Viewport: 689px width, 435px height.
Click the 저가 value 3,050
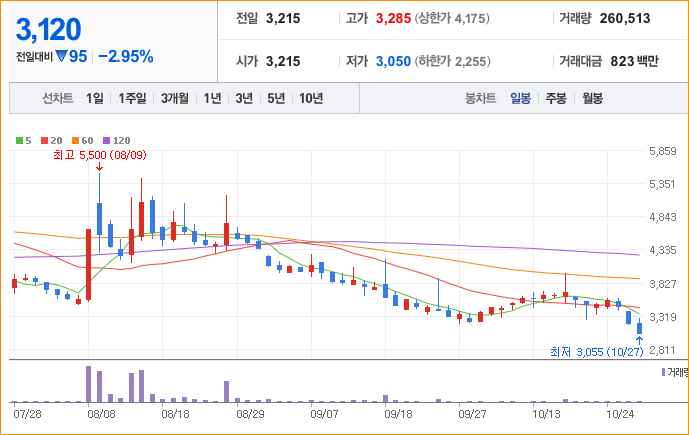tap(393, 61)
